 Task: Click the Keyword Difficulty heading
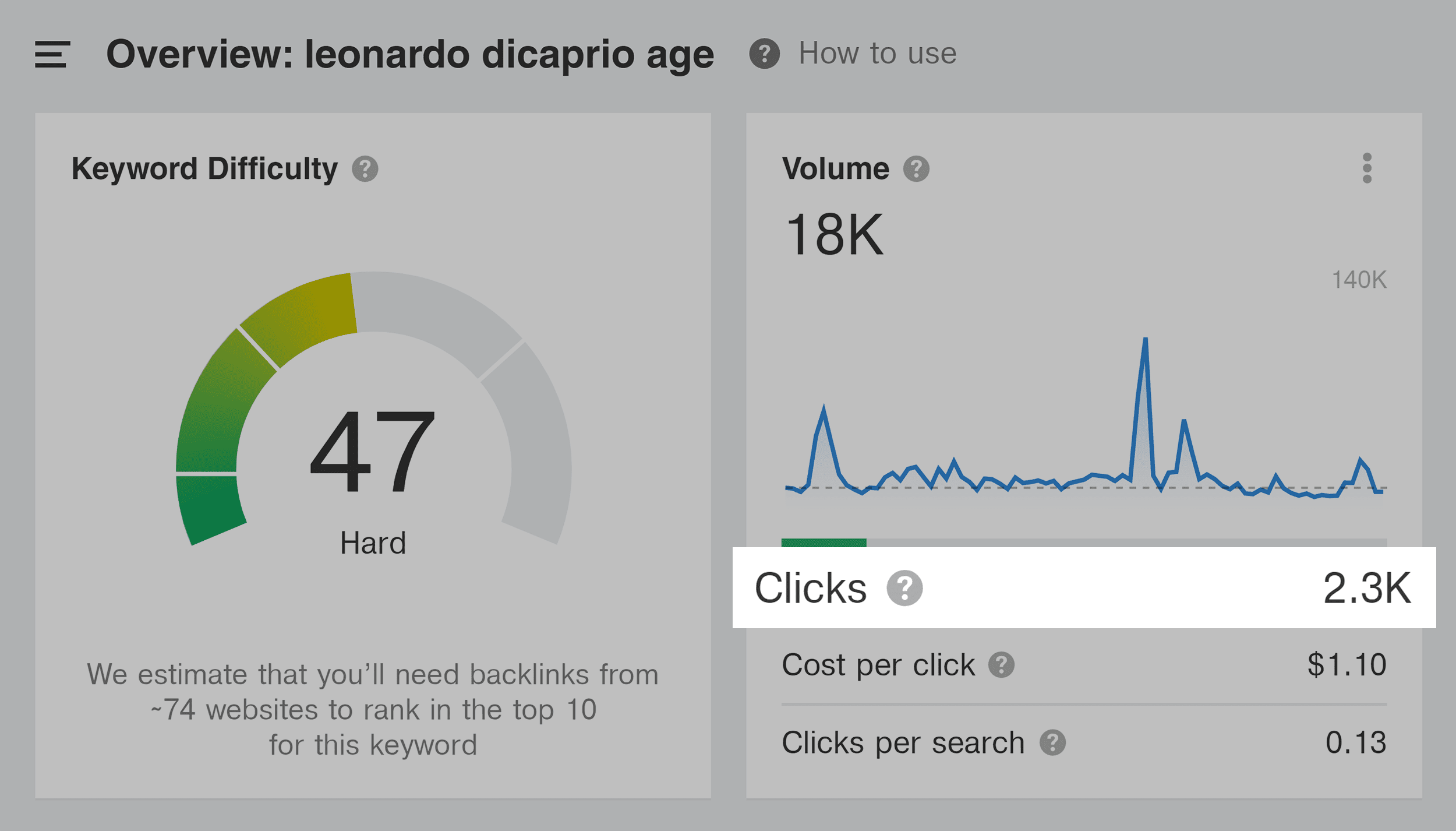pos(204,169)
